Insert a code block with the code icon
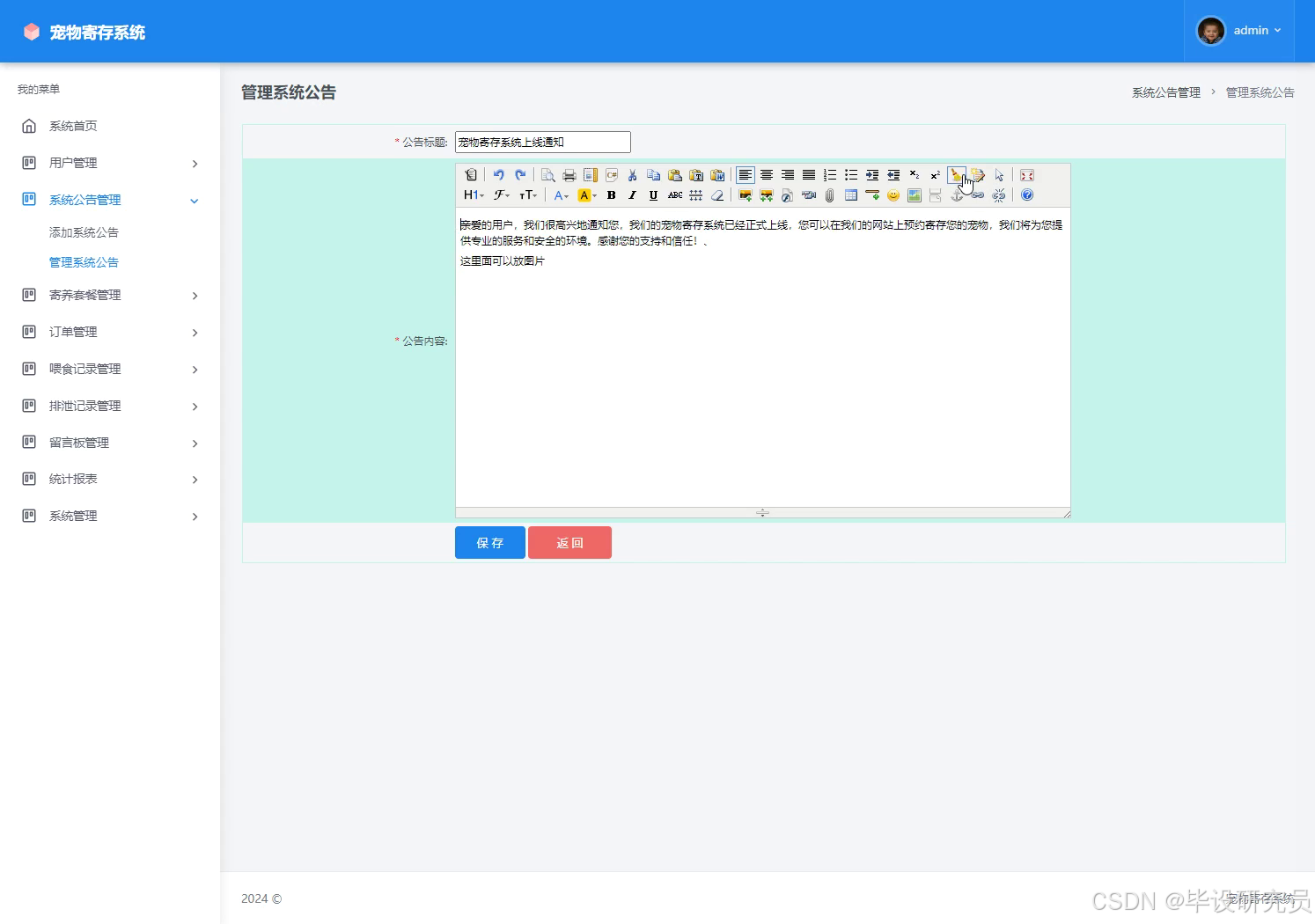1315x924 pixels. [612, 175]
